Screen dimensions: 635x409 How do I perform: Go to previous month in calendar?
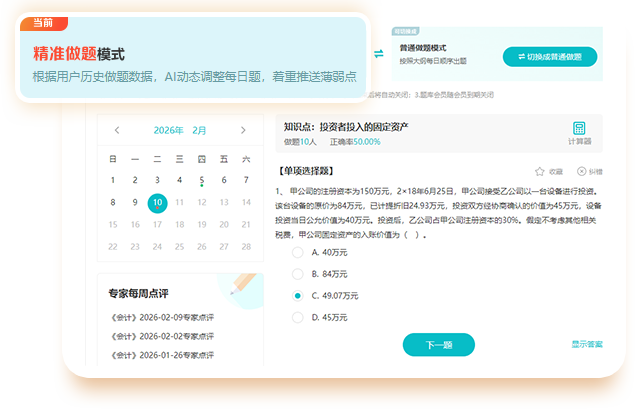point(117,130)
